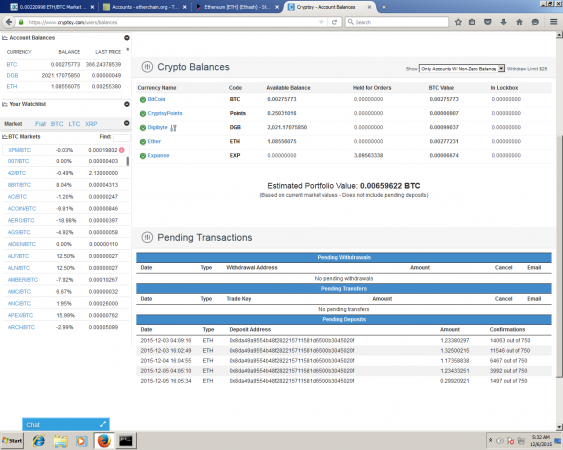563x450 pixels.
Task: Go to the browser home icon
Action: tap(519, 22)
